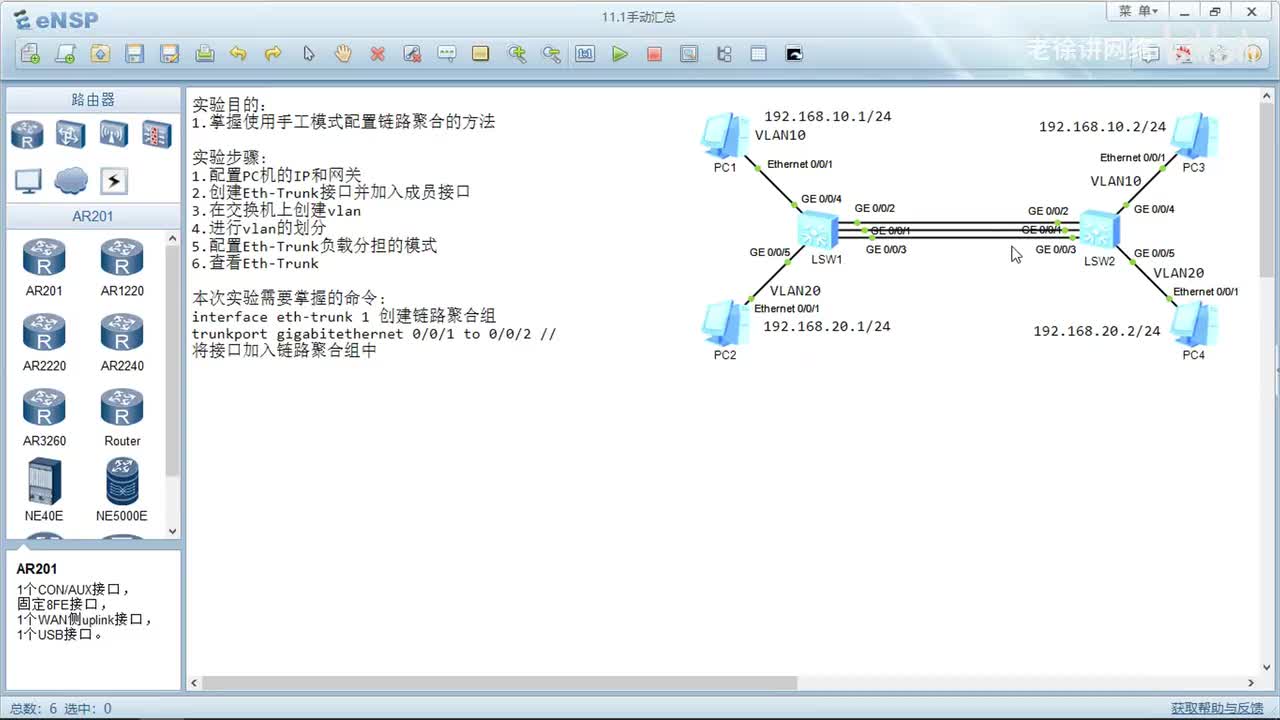Select PC1 in the topology
1280x720 pixels.
(724, 136)
